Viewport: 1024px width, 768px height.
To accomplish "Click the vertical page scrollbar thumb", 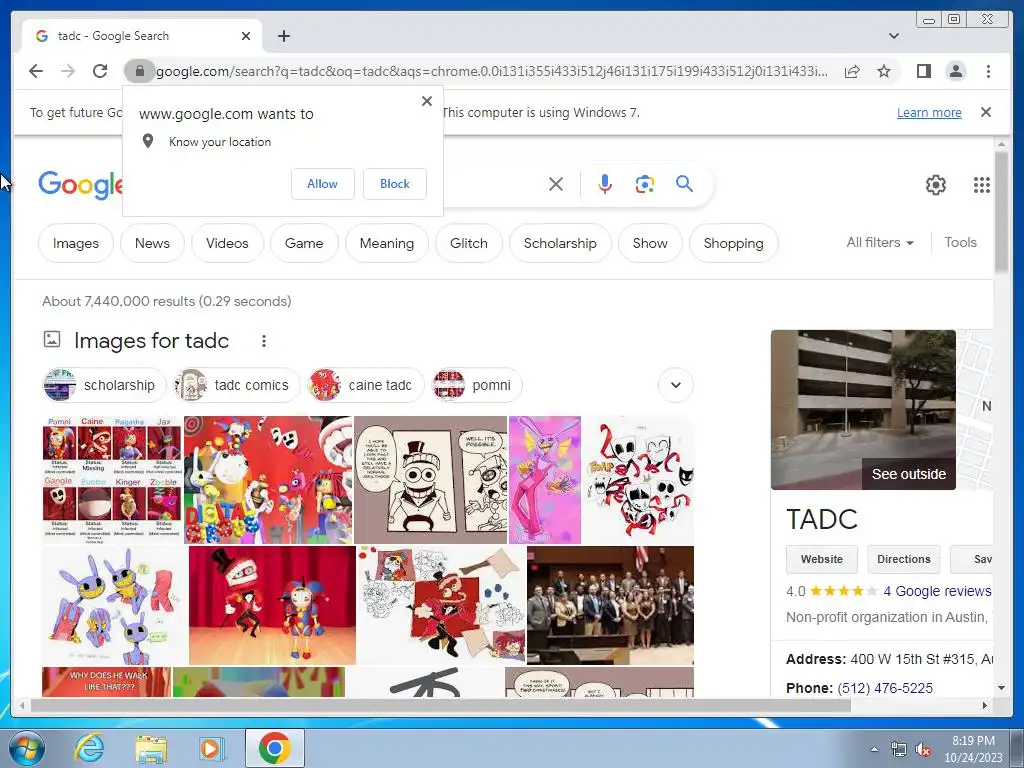I will click(1001, 211).
